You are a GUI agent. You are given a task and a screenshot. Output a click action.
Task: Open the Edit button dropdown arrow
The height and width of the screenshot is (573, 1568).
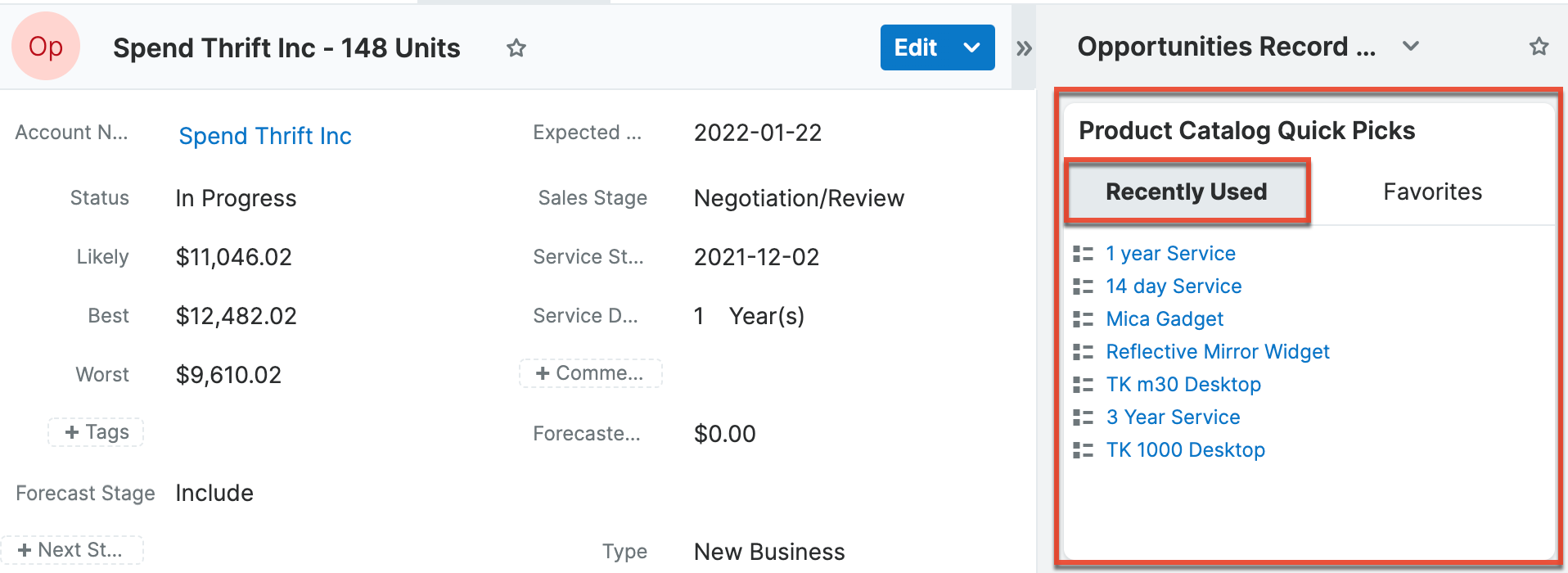tap(971, 47)
